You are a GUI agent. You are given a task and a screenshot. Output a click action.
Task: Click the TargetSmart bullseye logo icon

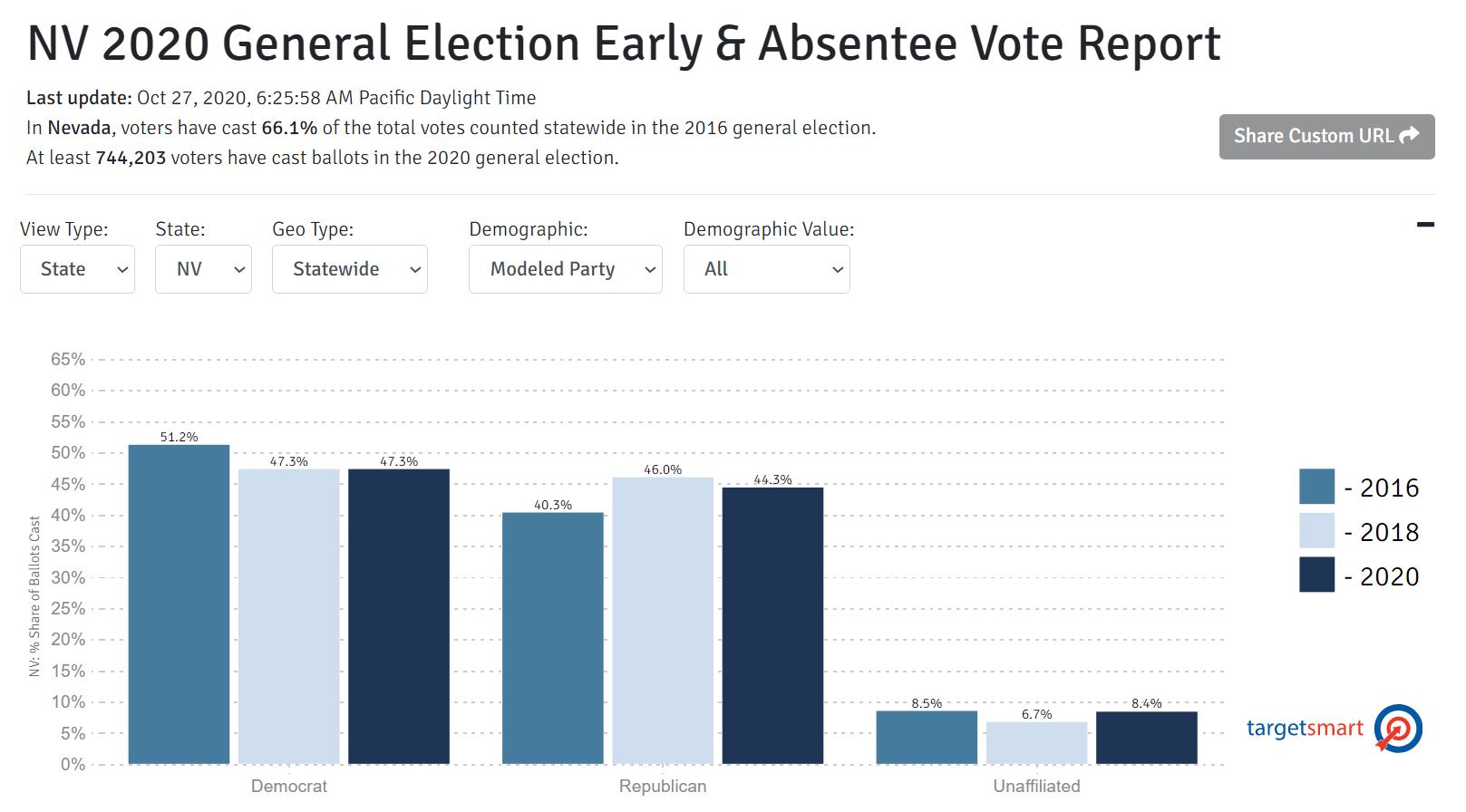coord(1397,729)
